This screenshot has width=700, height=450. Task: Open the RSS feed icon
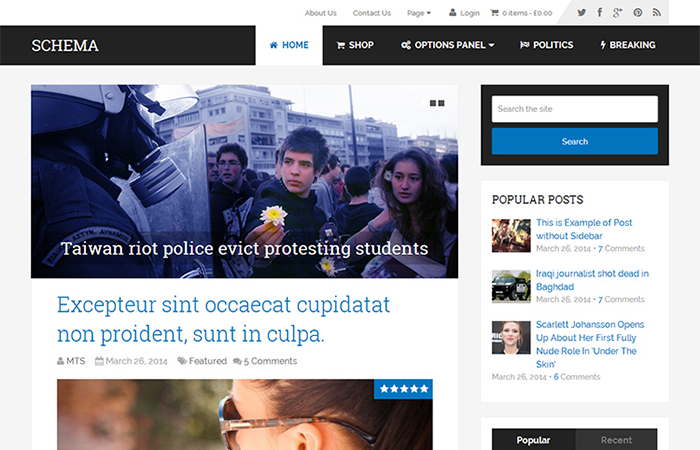point(656,12)
